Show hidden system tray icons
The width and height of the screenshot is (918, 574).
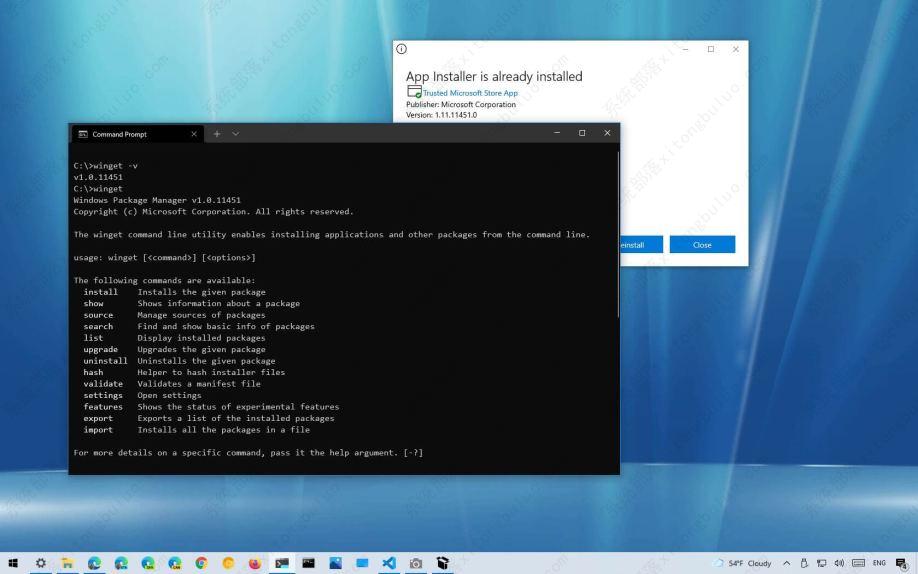point(786,563)
